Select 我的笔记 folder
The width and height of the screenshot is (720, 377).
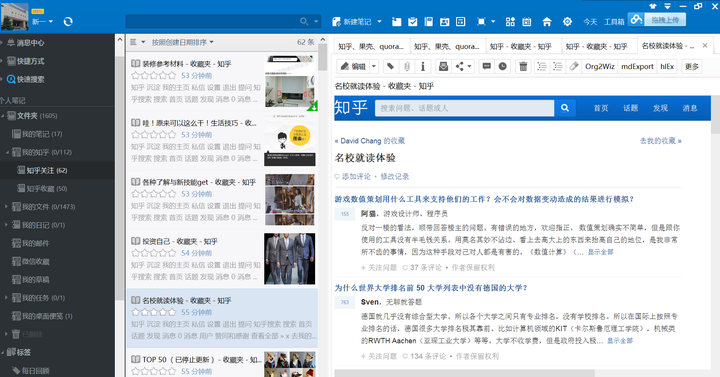point(37,134)
